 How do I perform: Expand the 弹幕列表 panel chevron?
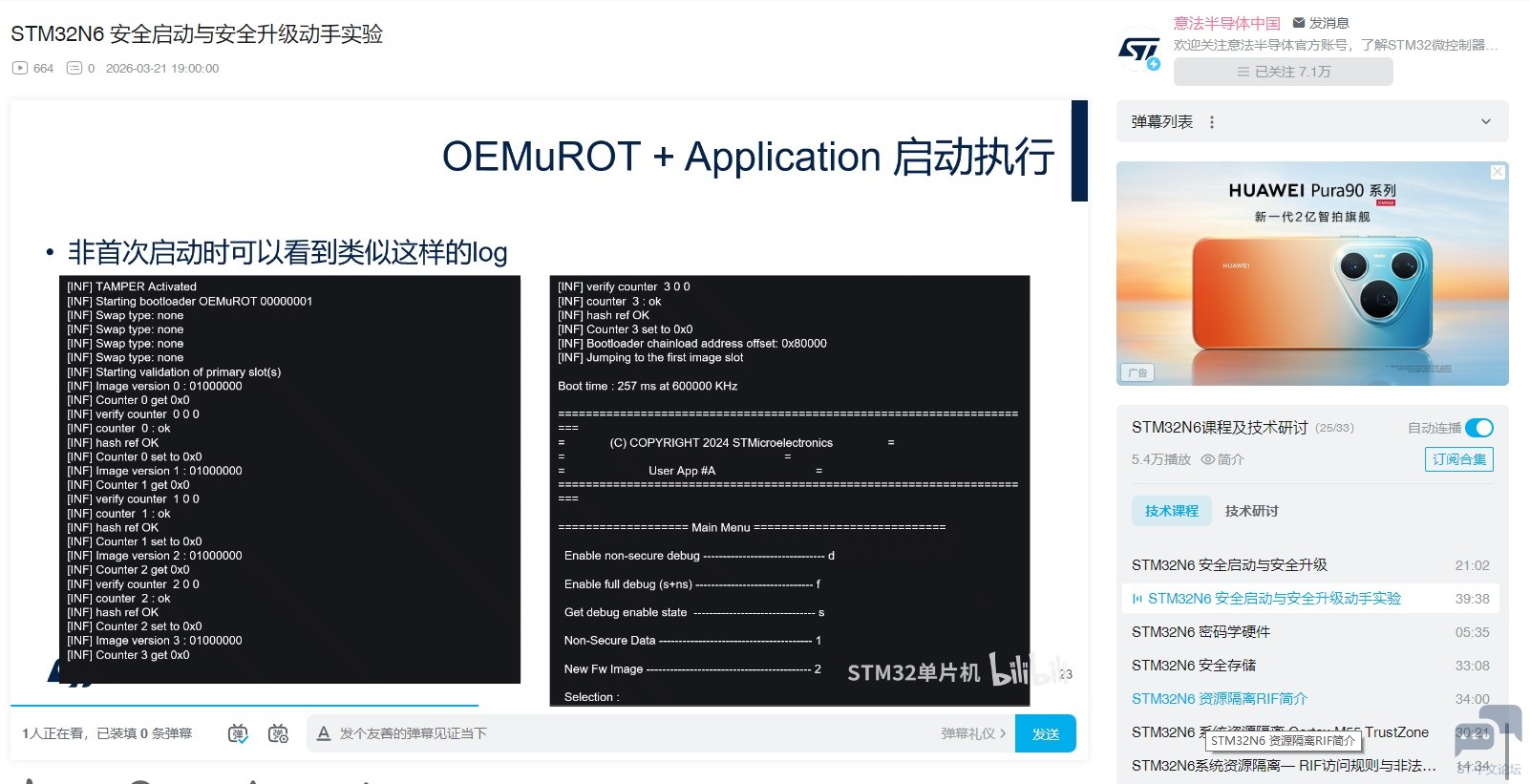[x=1485, y=122]
